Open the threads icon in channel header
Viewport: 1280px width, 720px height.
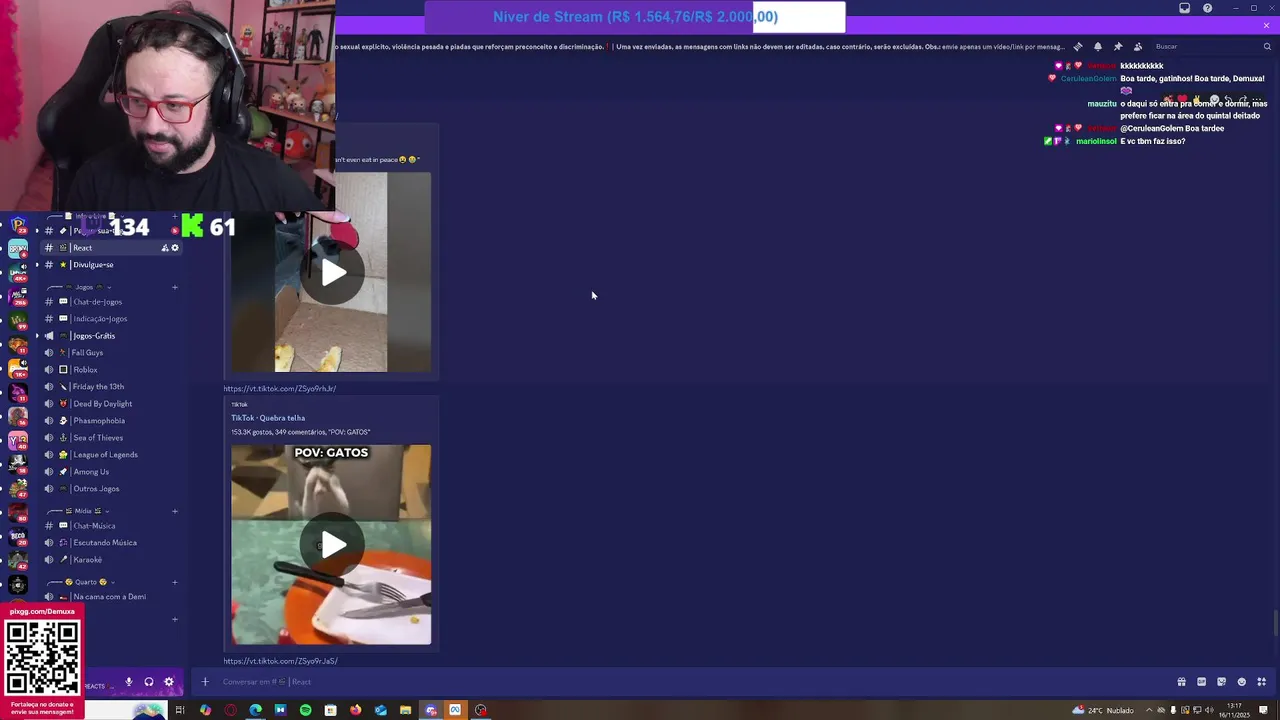[x=1077, y=47]
